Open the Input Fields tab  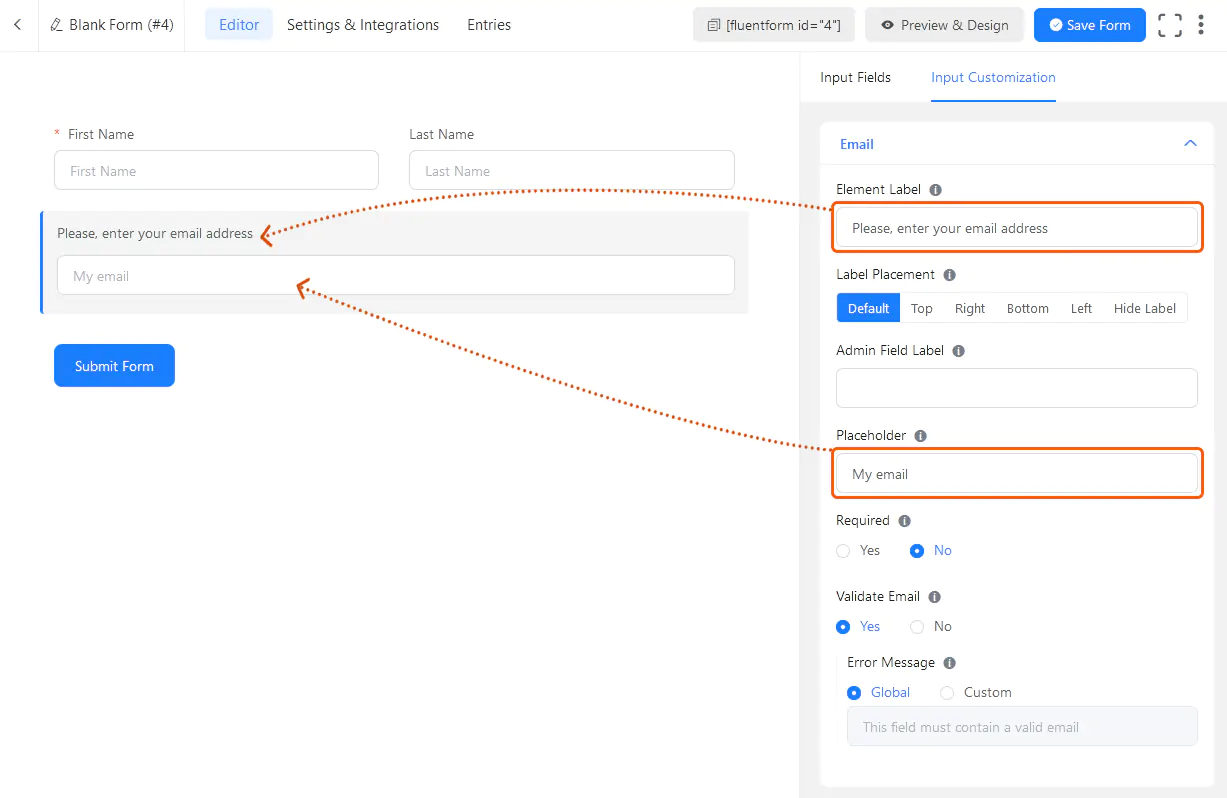(x=855, y=77)
